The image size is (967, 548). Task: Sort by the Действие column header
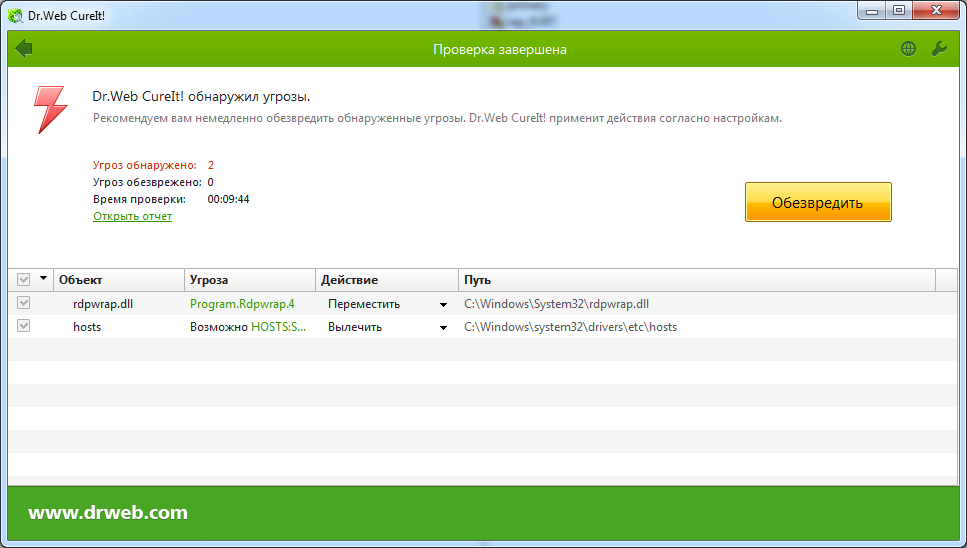coord(387,280)
